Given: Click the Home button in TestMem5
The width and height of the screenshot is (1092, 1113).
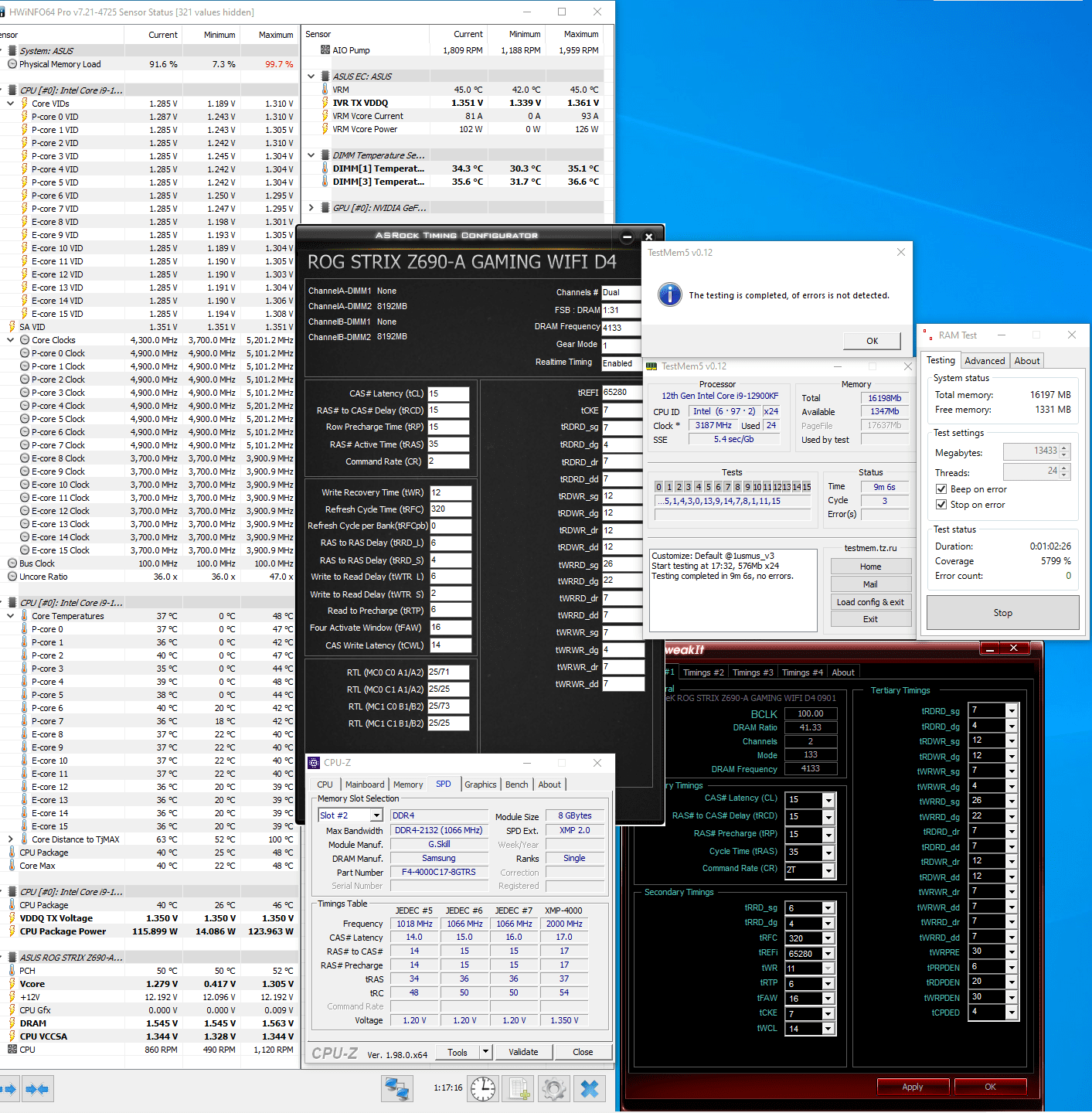Looking at the screenshot, I should [870, 567].
